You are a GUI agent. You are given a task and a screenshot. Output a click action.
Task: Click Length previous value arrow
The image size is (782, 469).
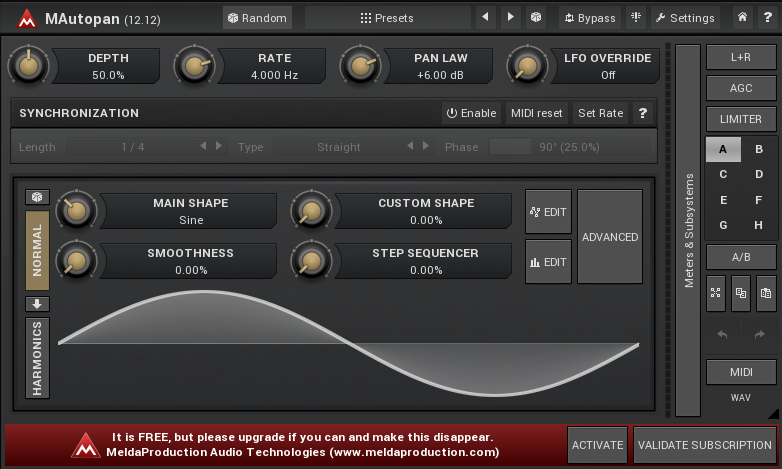203,146
